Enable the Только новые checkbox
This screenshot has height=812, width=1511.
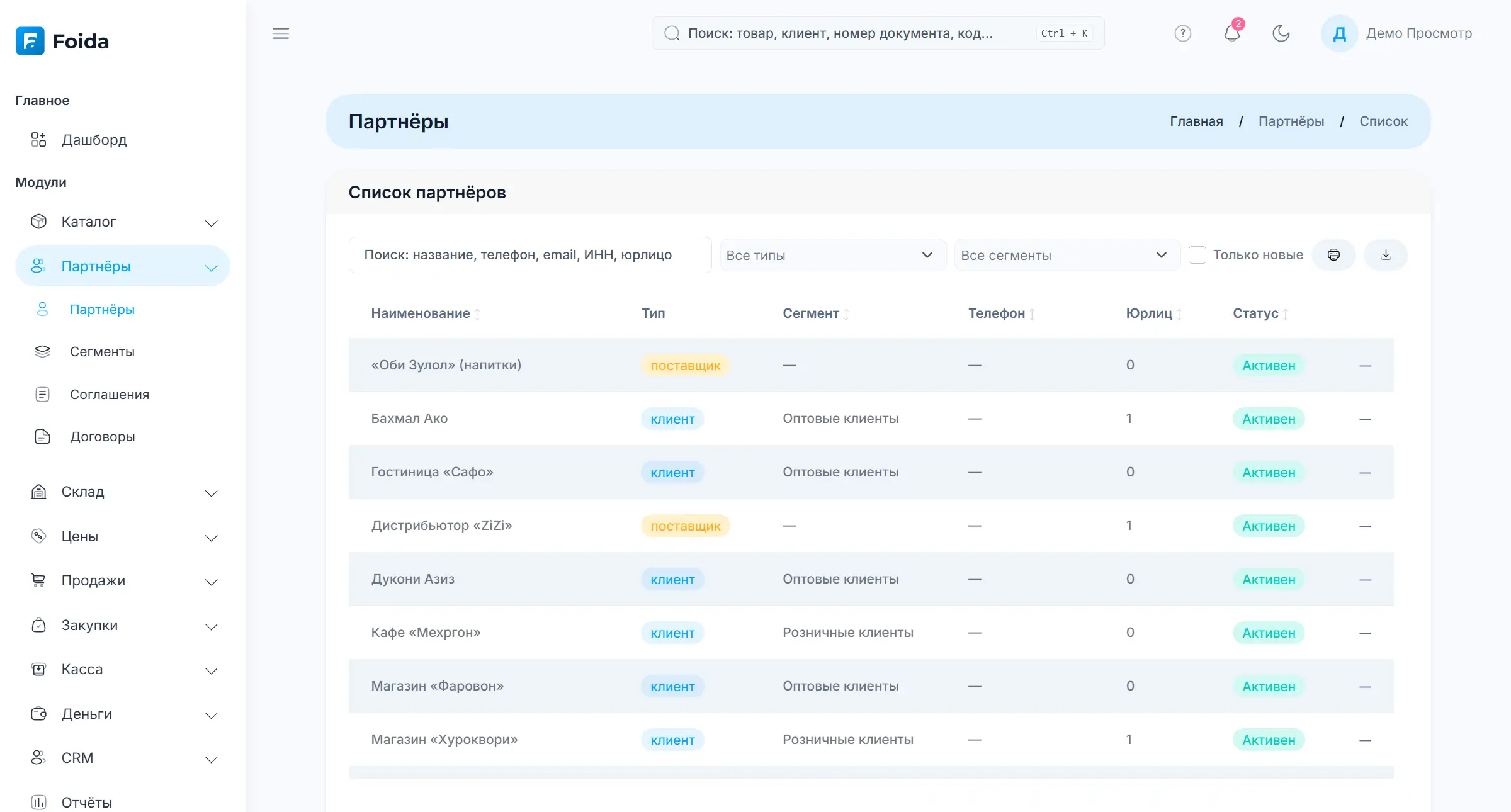1197,255
